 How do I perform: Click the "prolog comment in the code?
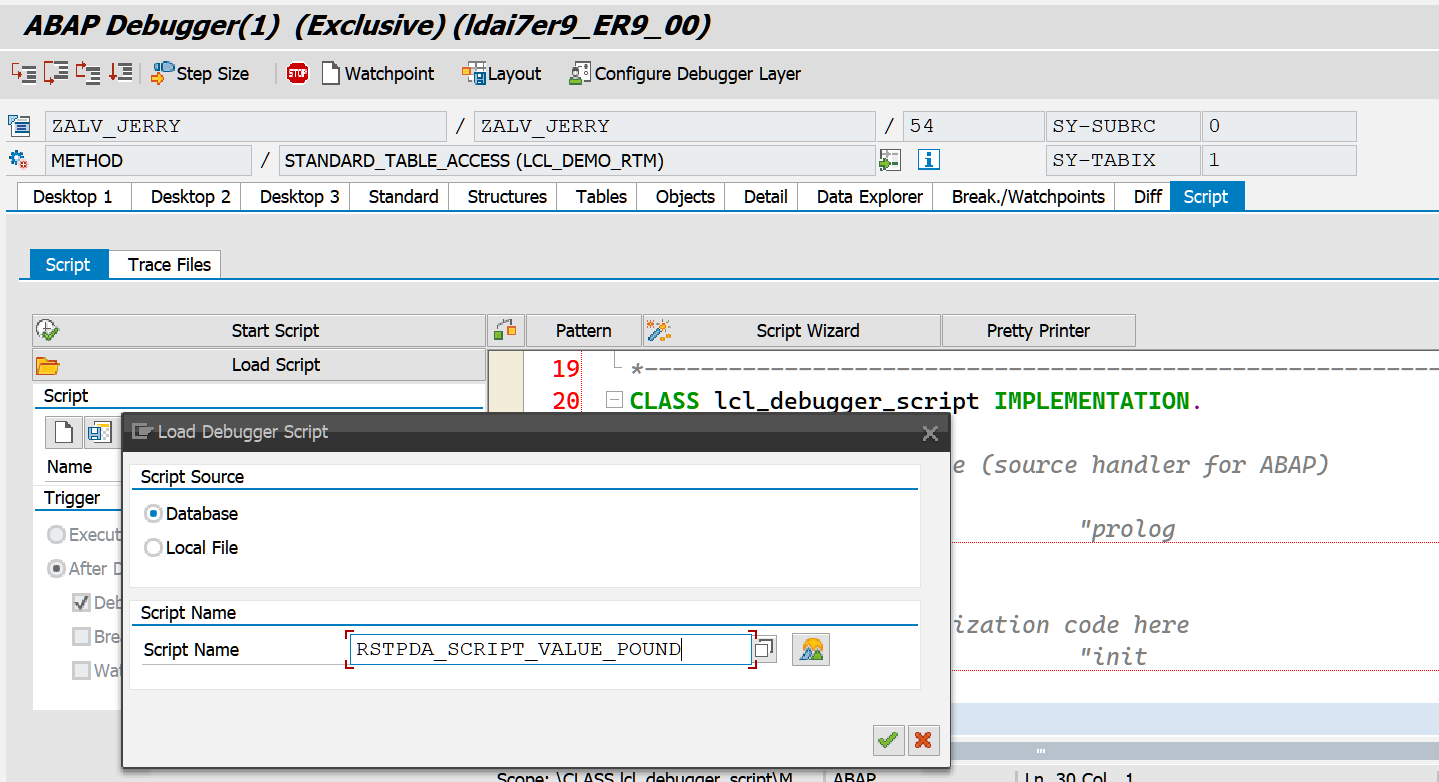[1127, 529]
